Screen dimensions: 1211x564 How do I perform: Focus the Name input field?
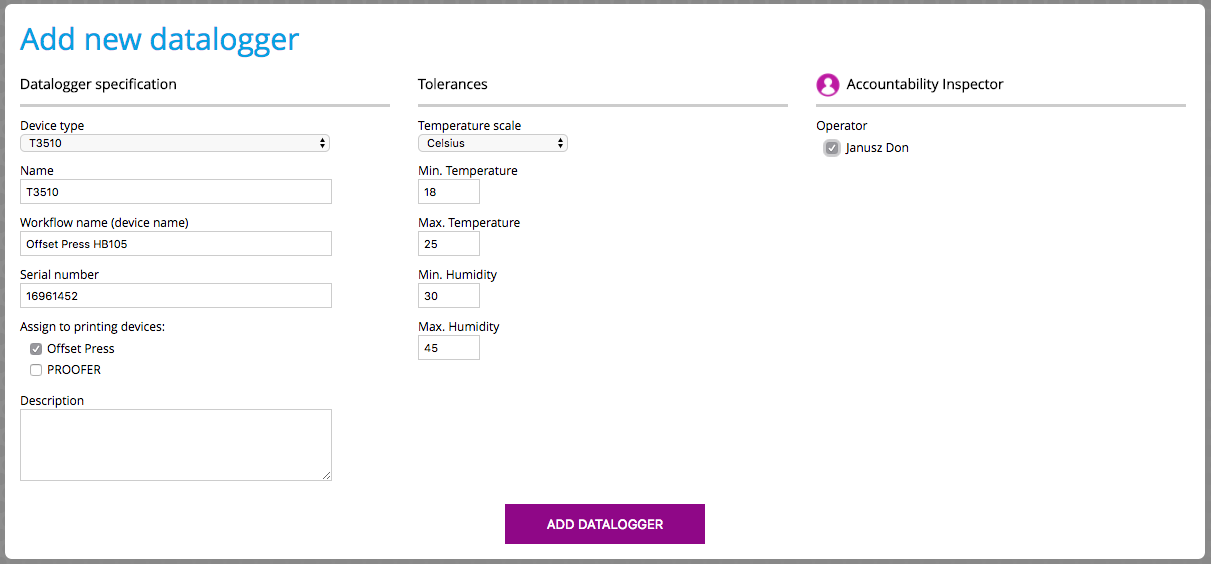pyautogui.click(x=176, y=192)
